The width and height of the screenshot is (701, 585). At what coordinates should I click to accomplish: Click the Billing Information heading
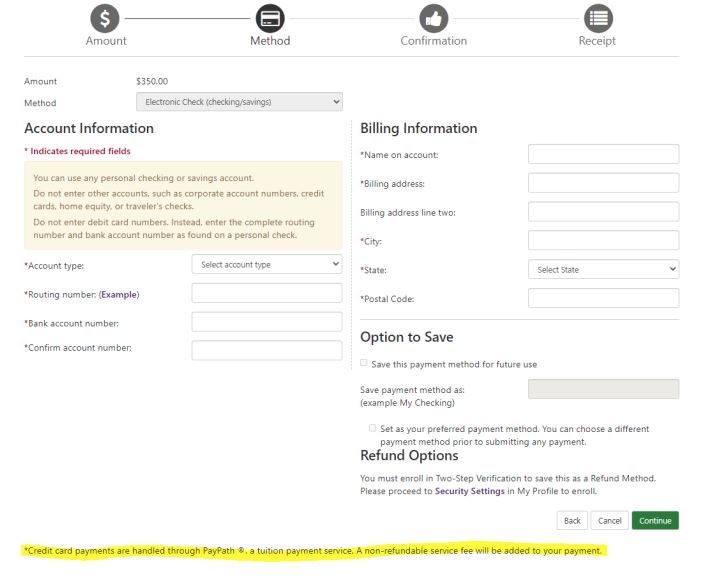(419, 129)
